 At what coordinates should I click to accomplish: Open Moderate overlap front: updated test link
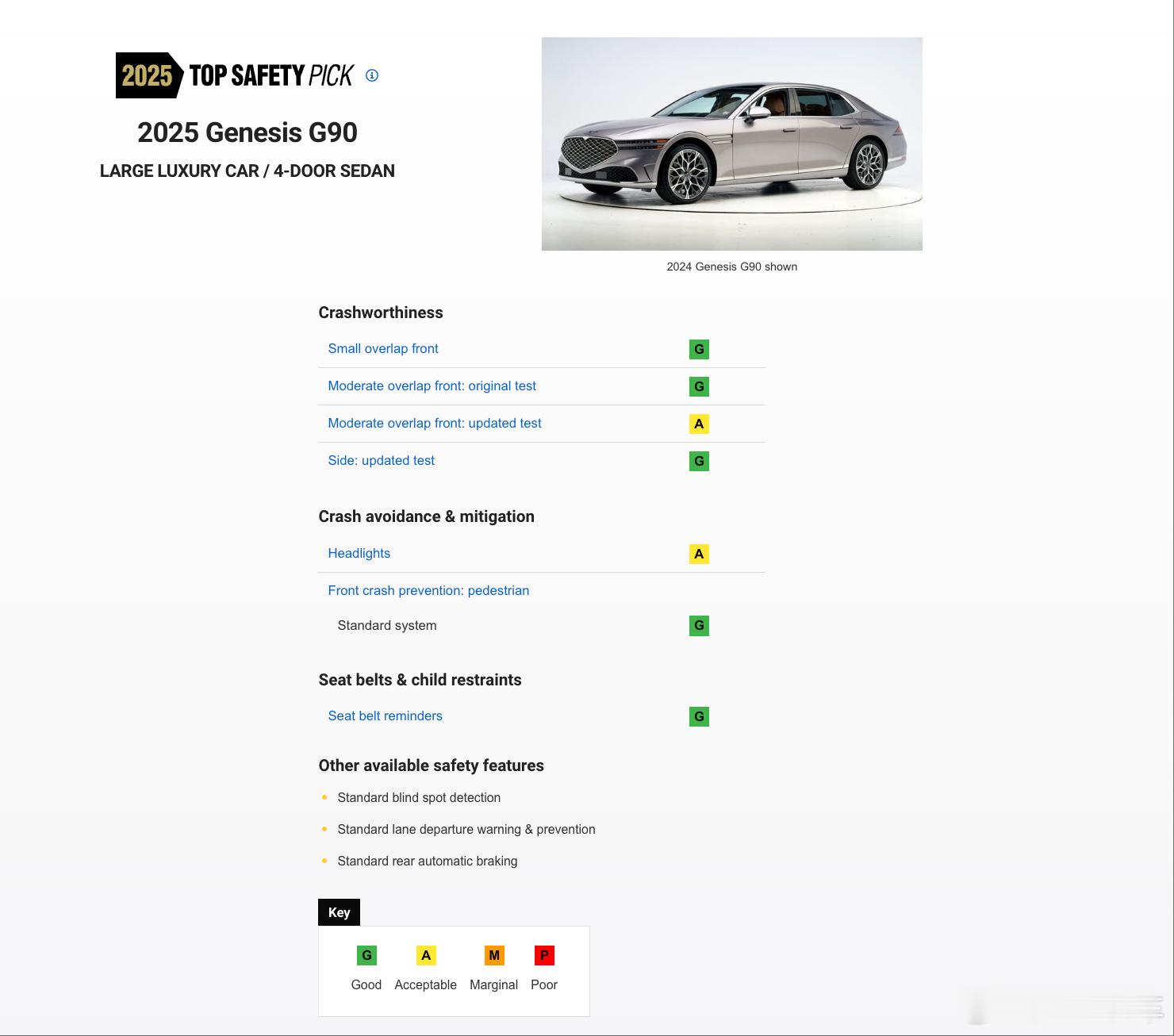click(x=435, y=423)
